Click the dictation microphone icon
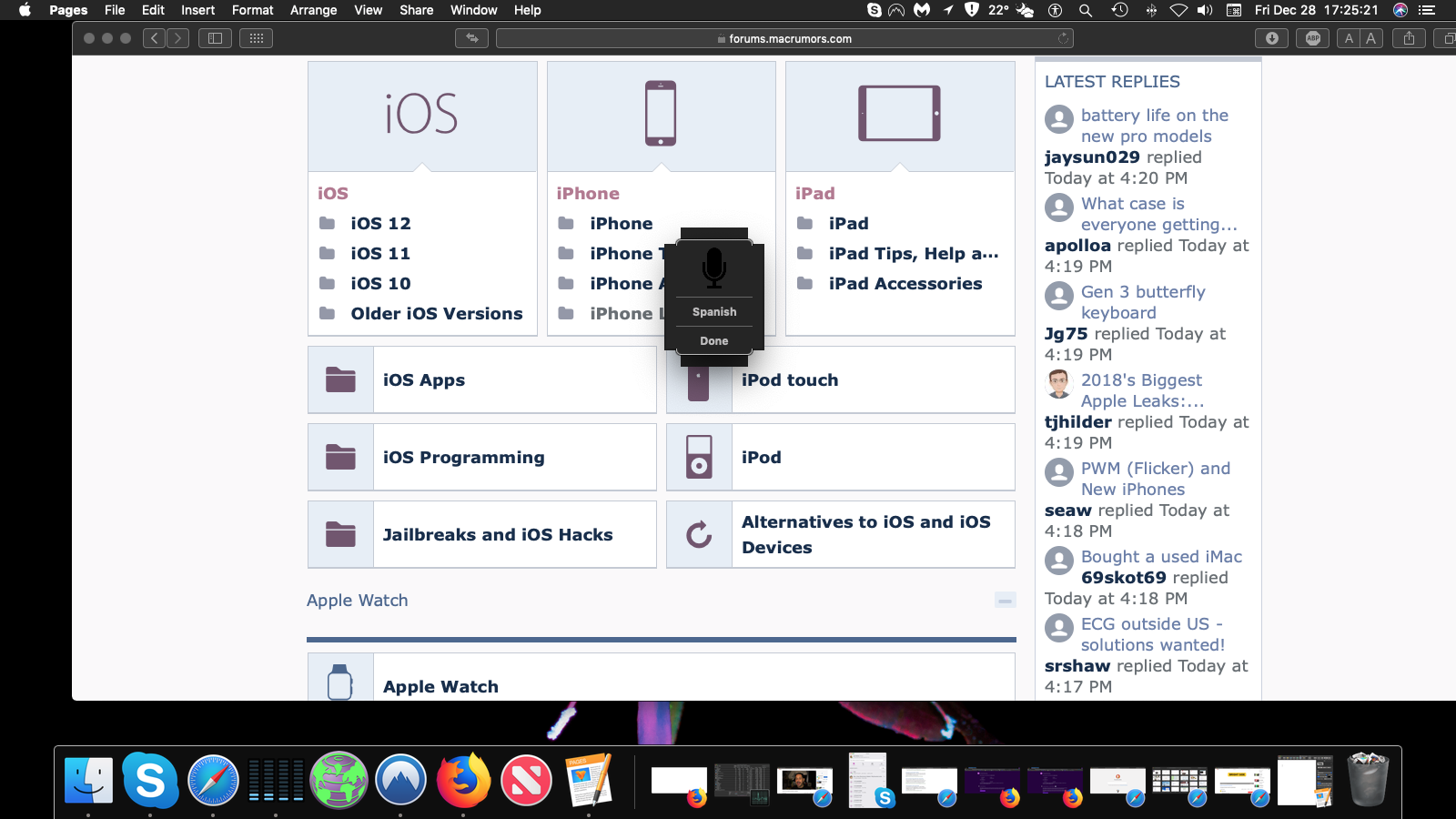Viewport: 1456px width, 819px height. (714, 268)
